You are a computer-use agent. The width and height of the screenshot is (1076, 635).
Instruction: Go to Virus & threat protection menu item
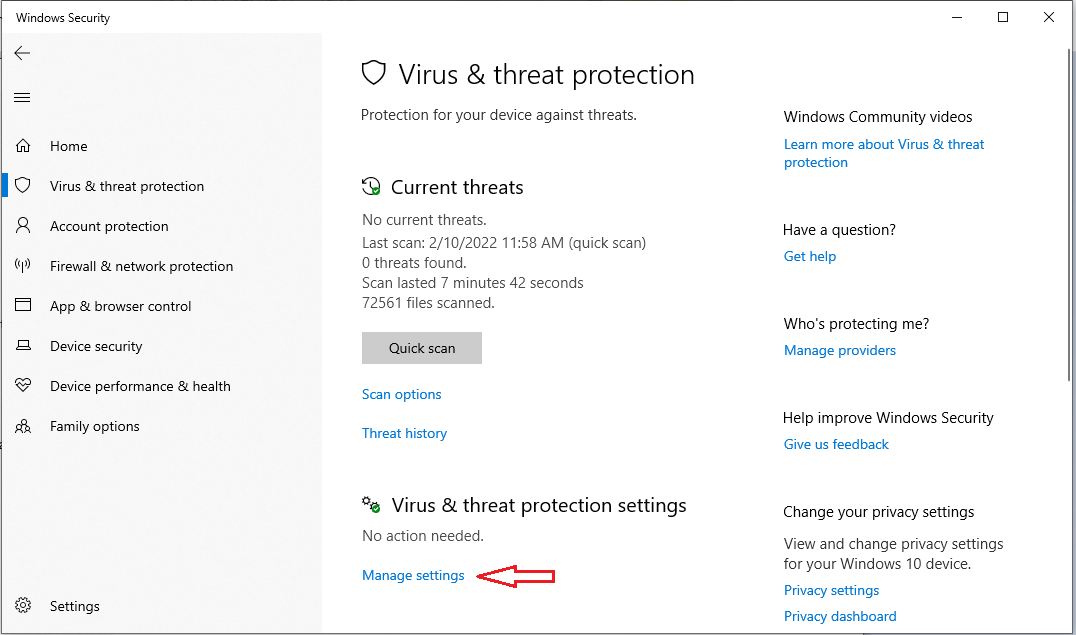(127, 186)
